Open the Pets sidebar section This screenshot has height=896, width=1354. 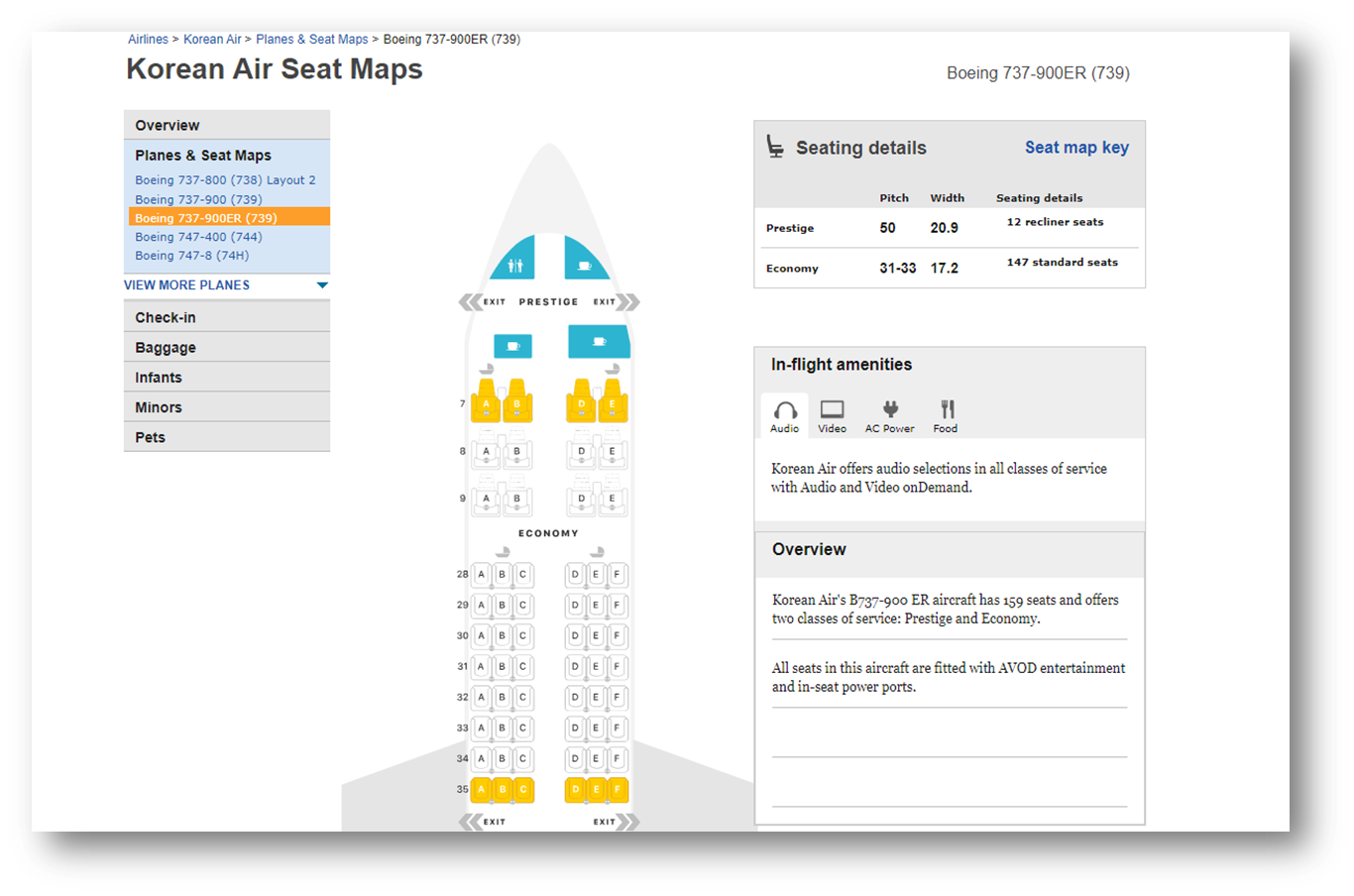[x=227, y=436]
